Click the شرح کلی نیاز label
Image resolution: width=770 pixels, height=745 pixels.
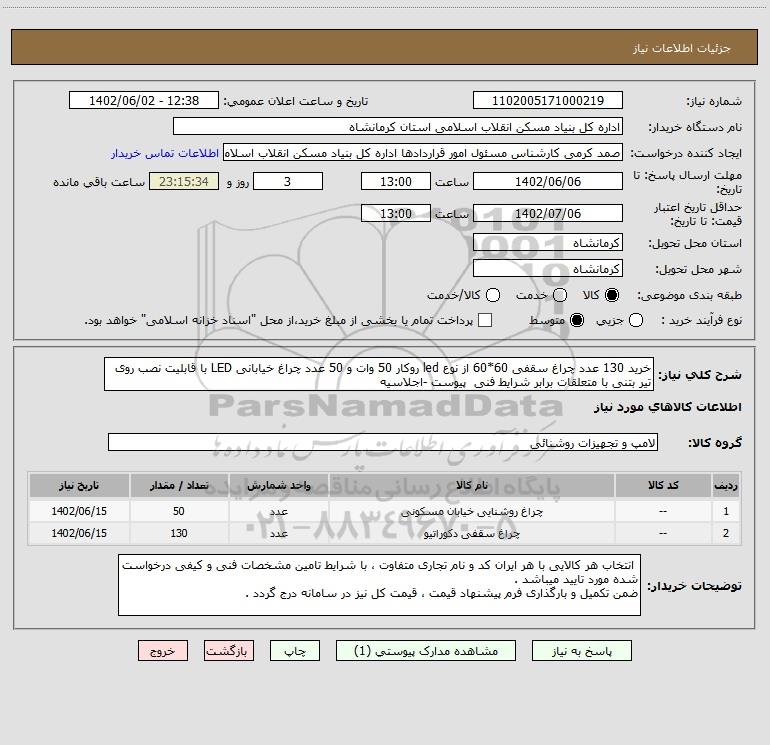click(700, 375)
